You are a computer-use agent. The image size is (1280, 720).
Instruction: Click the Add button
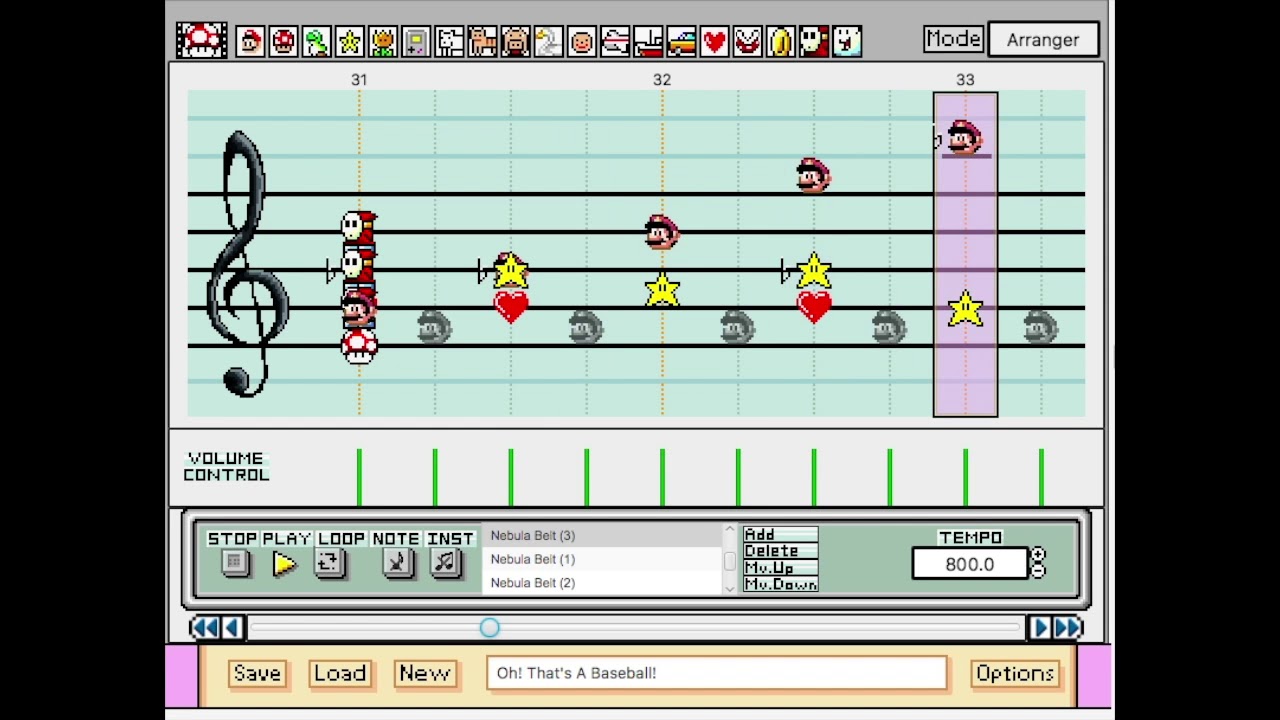tap(780, 535)
